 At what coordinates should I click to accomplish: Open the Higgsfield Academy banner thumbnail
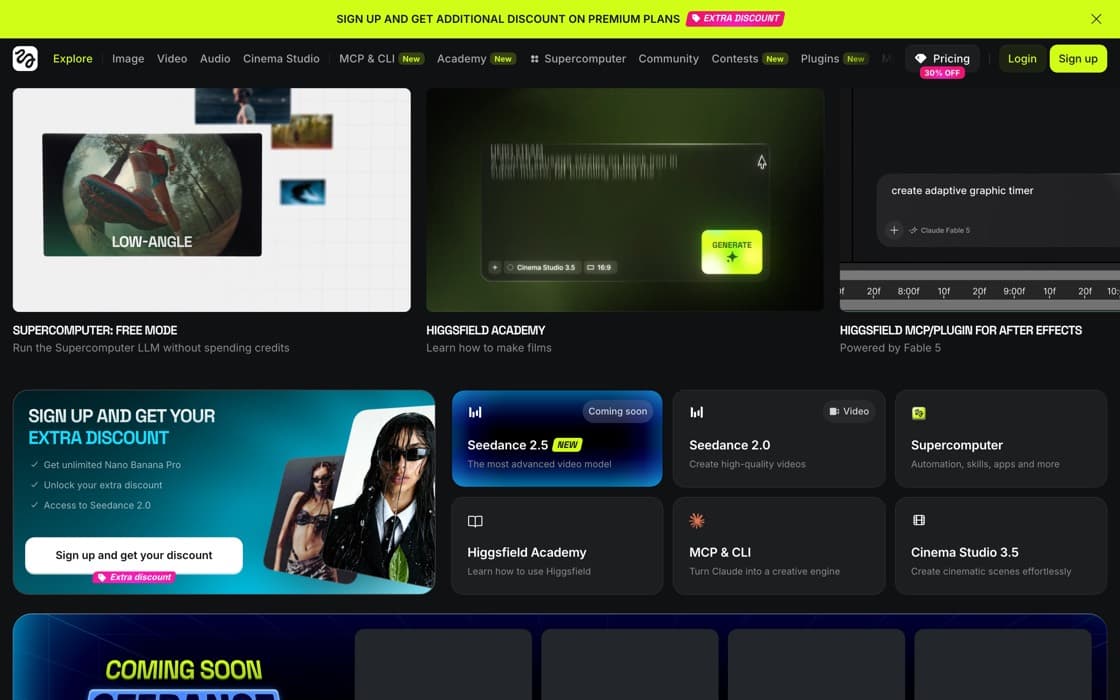(x=625, y=200)
